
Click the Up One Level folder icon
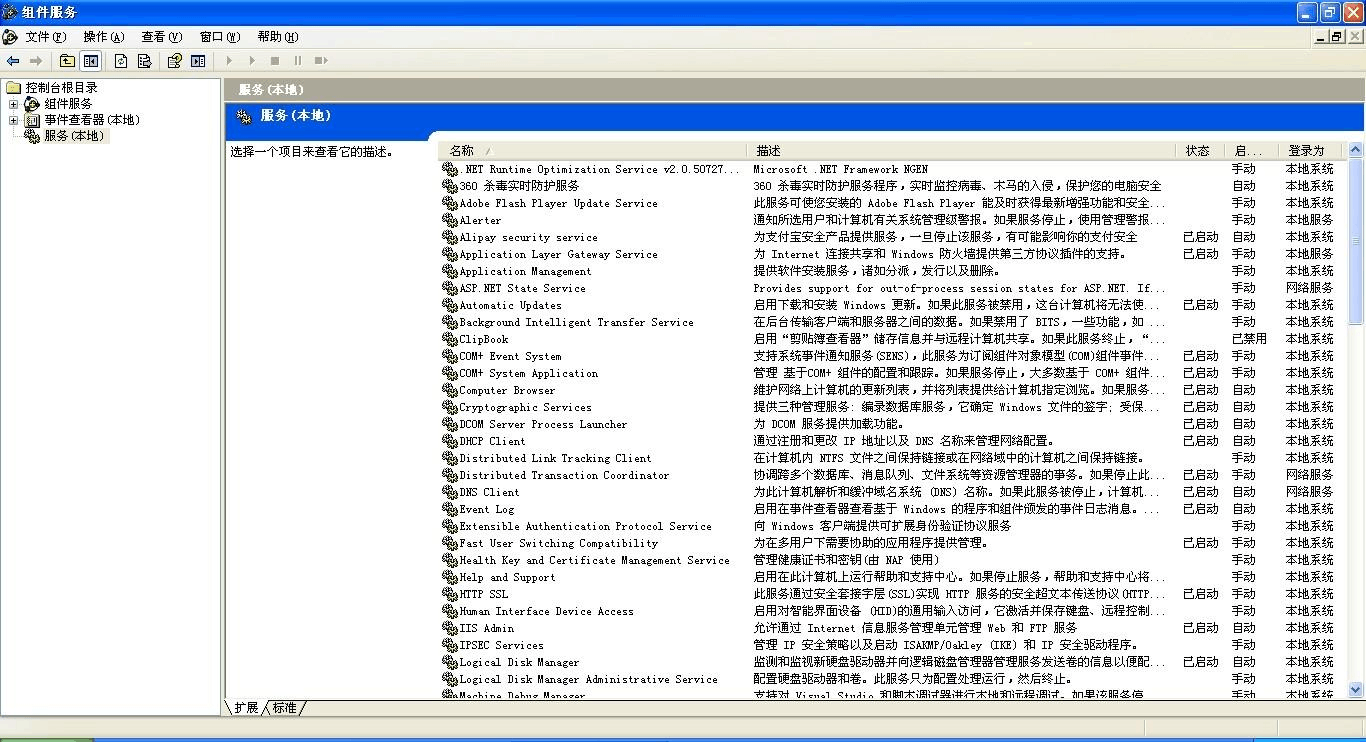click(x=67, y=61)
